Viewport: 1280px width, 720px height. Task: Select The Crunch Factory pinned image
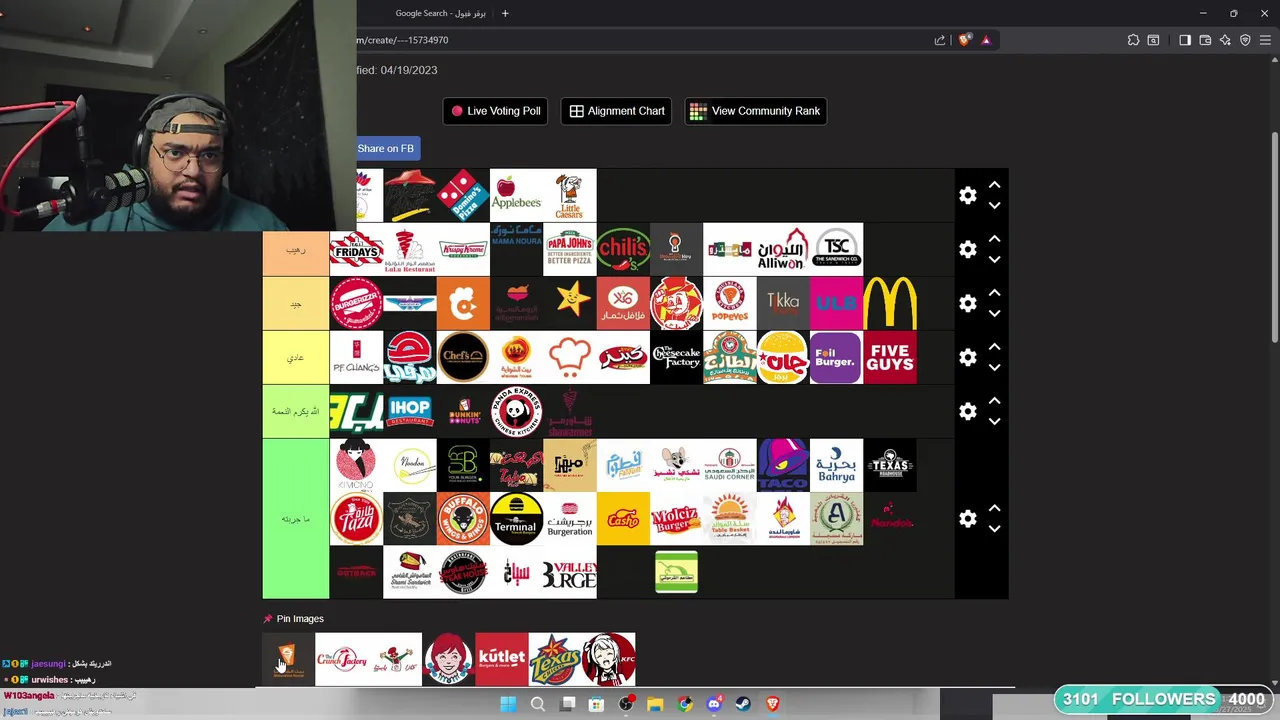pyautogui.click(x=342, y=659)
